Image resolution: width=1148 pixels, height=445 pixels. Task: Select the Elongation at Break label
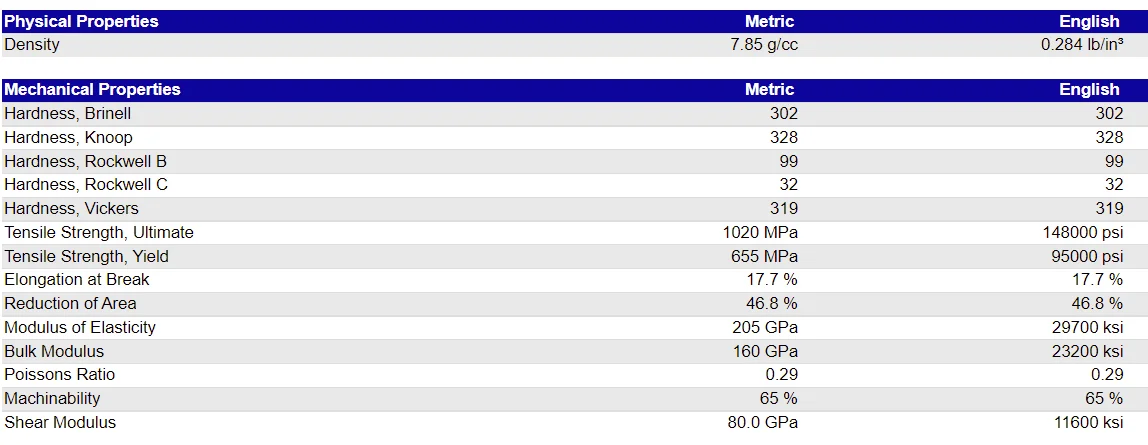click(77, 280)
